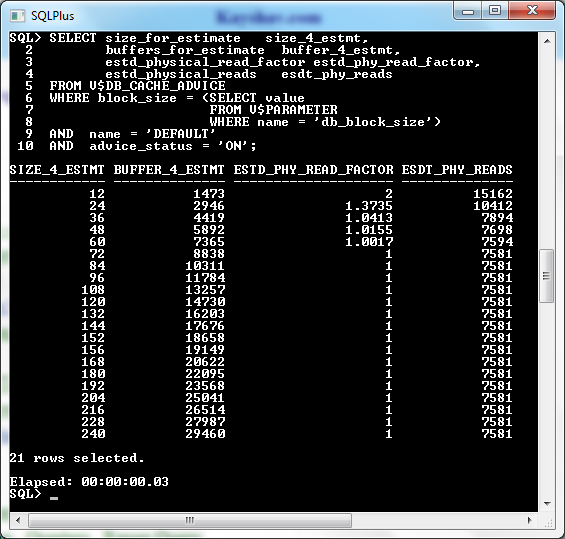Click the buffer value 27987
The height and width of the screenshot is (539, 565).
pos(205,422)
